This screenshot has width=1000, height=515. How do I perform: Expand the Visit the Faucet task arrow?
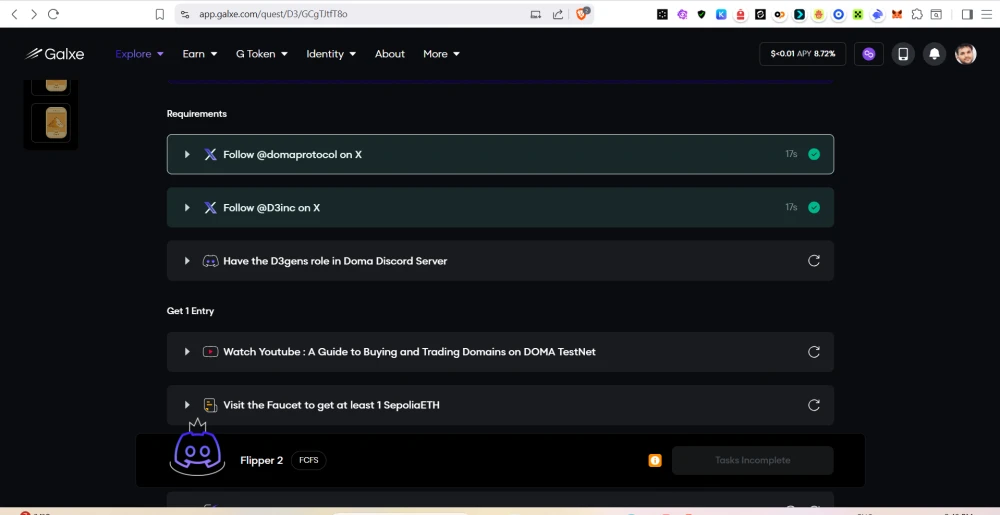tap(187, 405)
